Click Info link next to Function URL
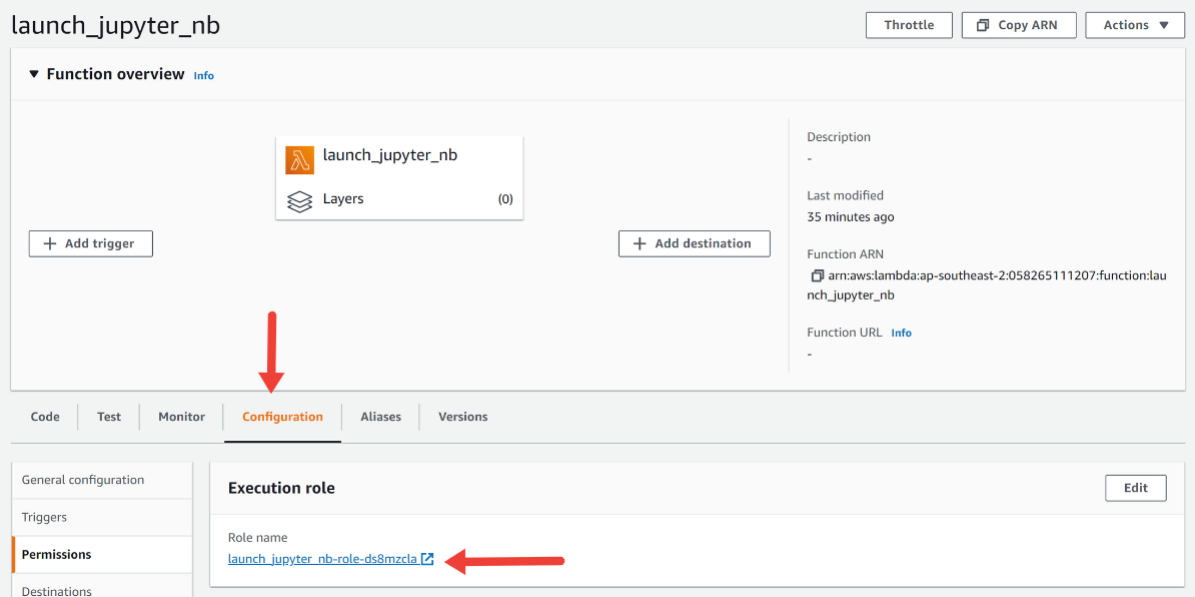The width and height of the screenshot is (1195, 597). pyautogui.click(x=901, y=333)
